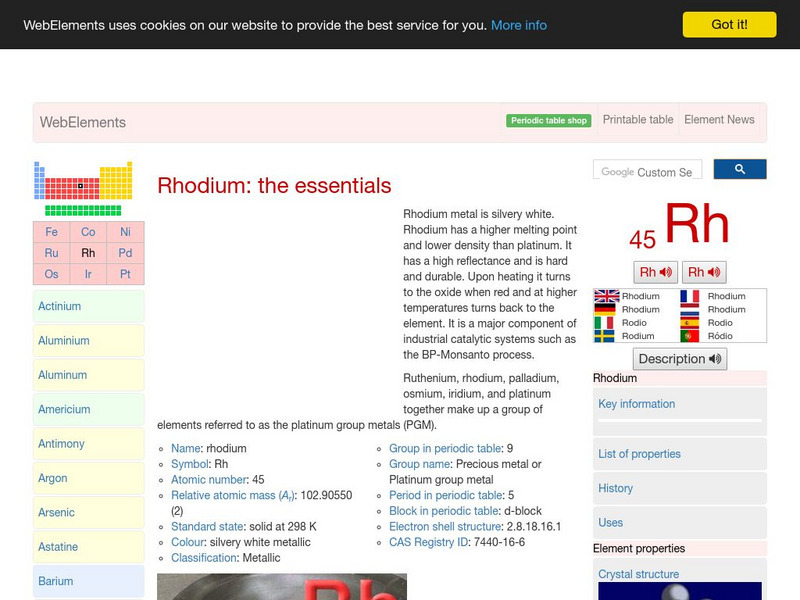800x600 pixels.
Task: Click the Periodic table shop badge
Action: pyautogui.click(x=549, y=121)
